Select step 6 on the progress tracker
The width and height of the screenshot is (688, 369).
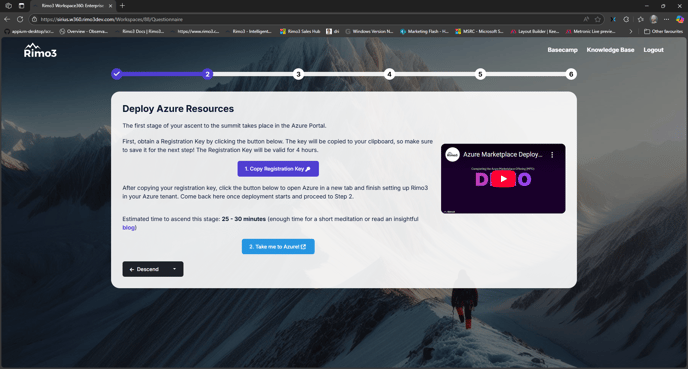tap(571, 74)
